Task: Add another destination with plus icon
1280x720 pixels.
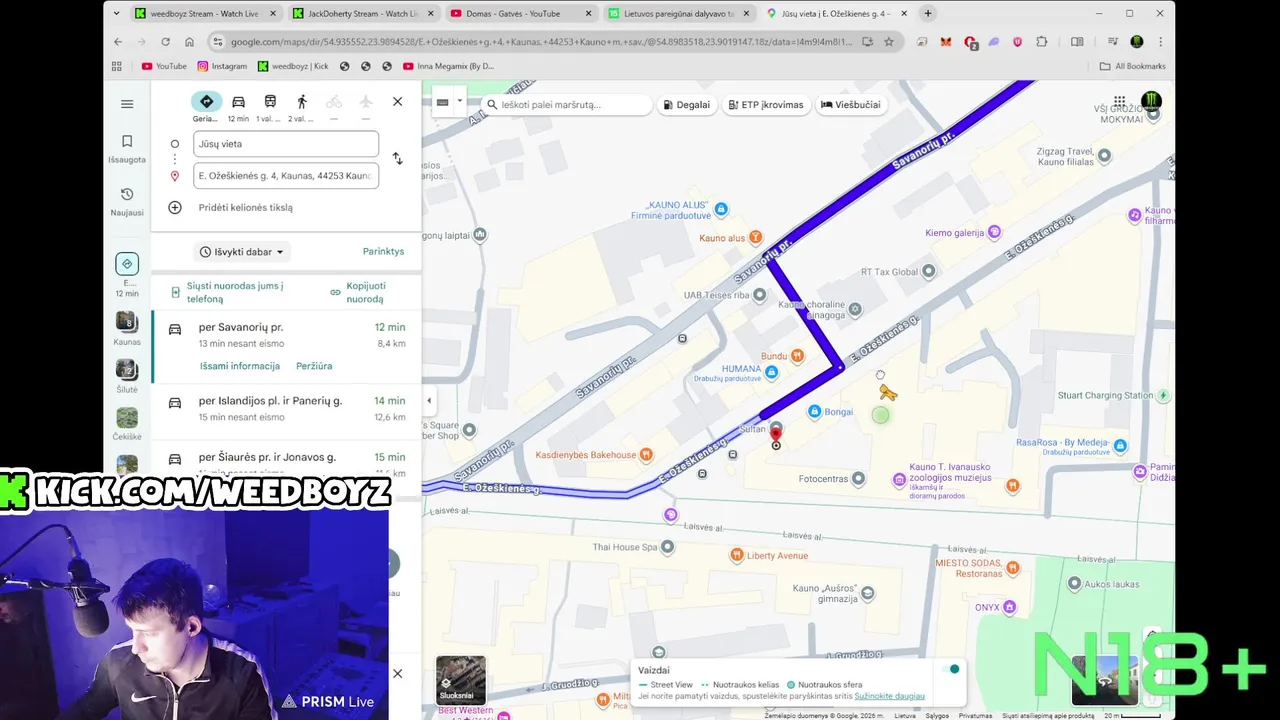Action: (175, 207)
